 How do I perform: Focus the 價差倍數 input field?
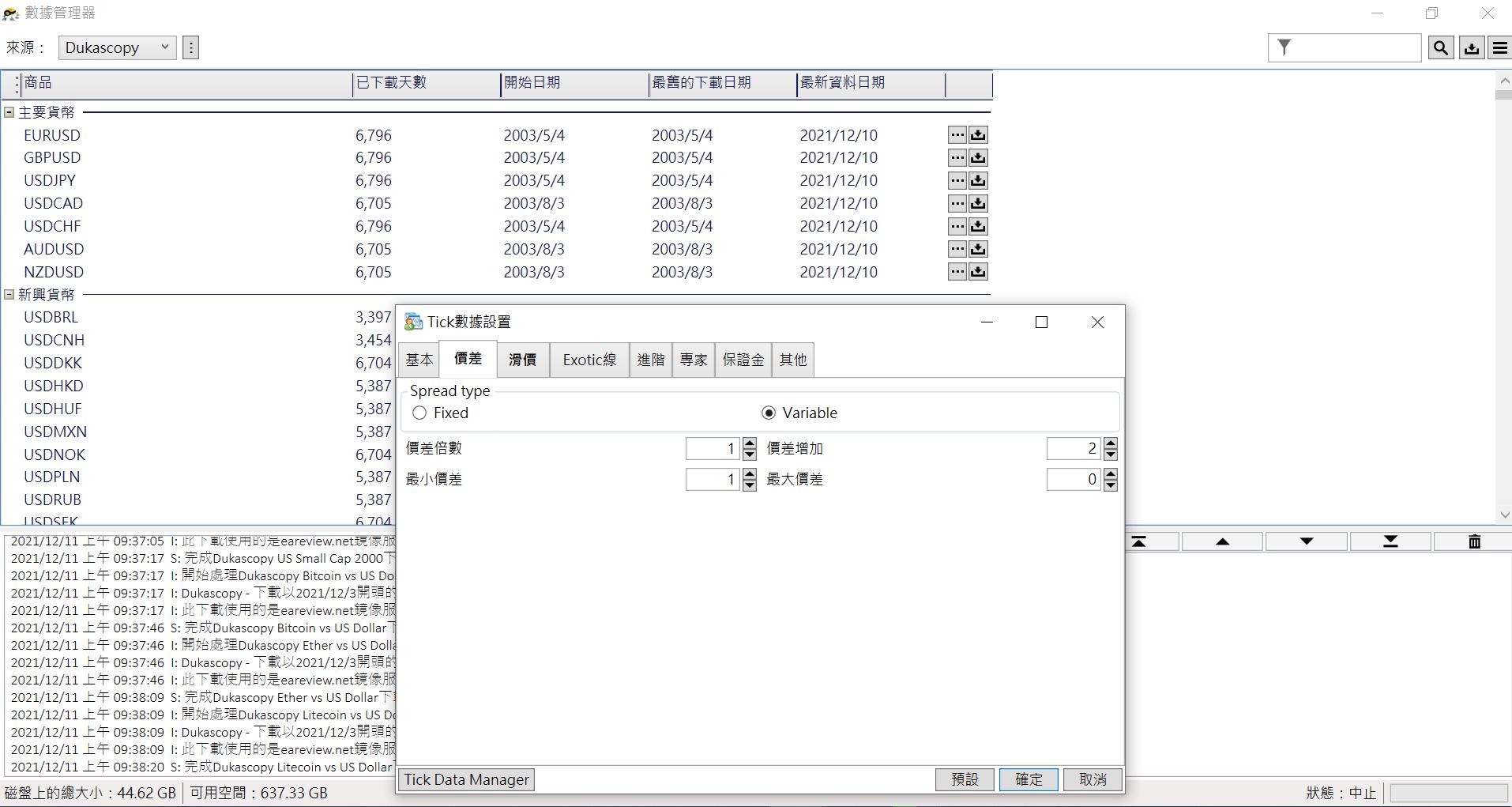pyautogui.click(x=713, y=449)
